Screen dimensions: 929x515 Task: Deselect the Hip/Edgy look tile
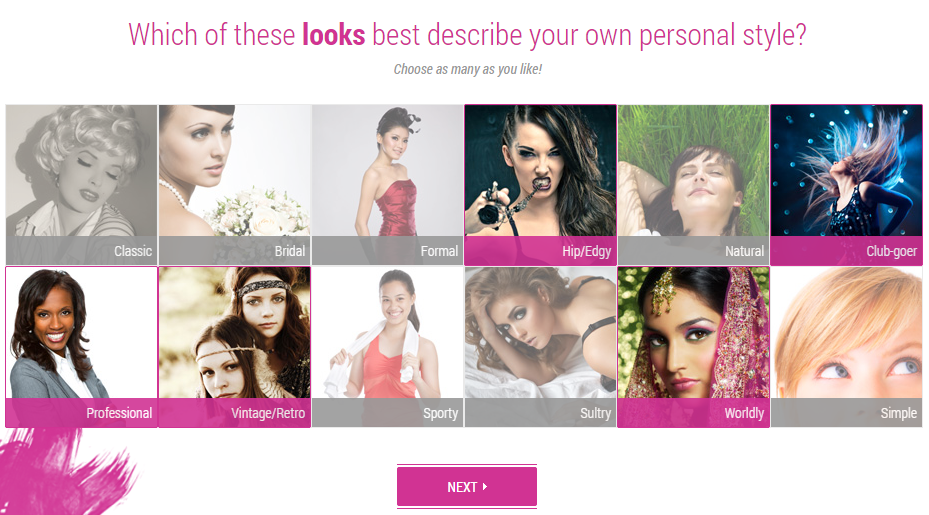coord(540,184)
